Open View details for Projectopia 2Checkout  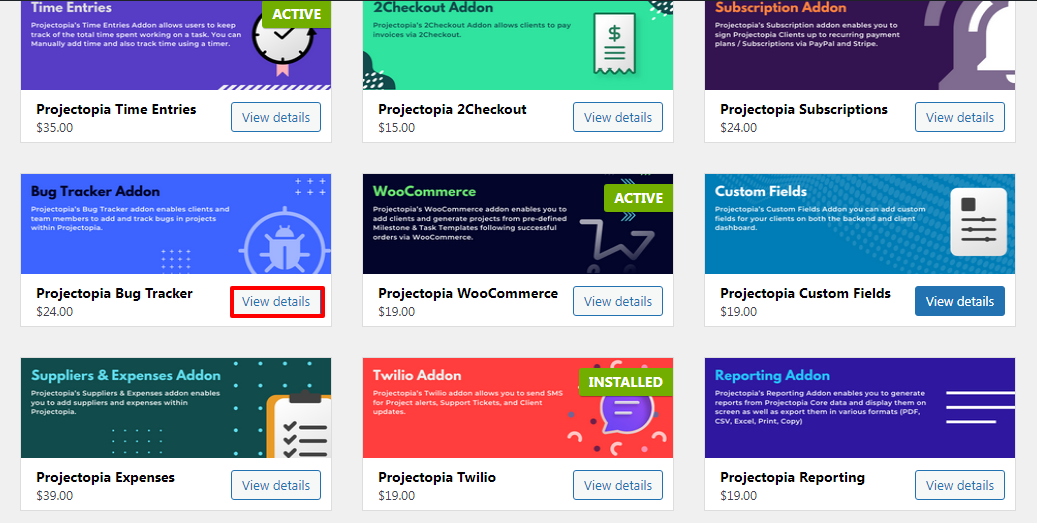618,117
